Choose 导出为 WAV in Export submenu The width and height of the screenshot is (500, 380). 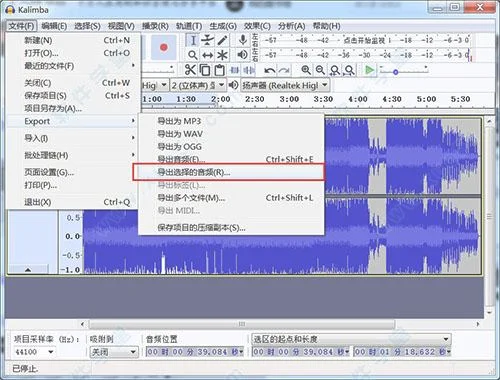pyautogui.click(x=231, y=134)
